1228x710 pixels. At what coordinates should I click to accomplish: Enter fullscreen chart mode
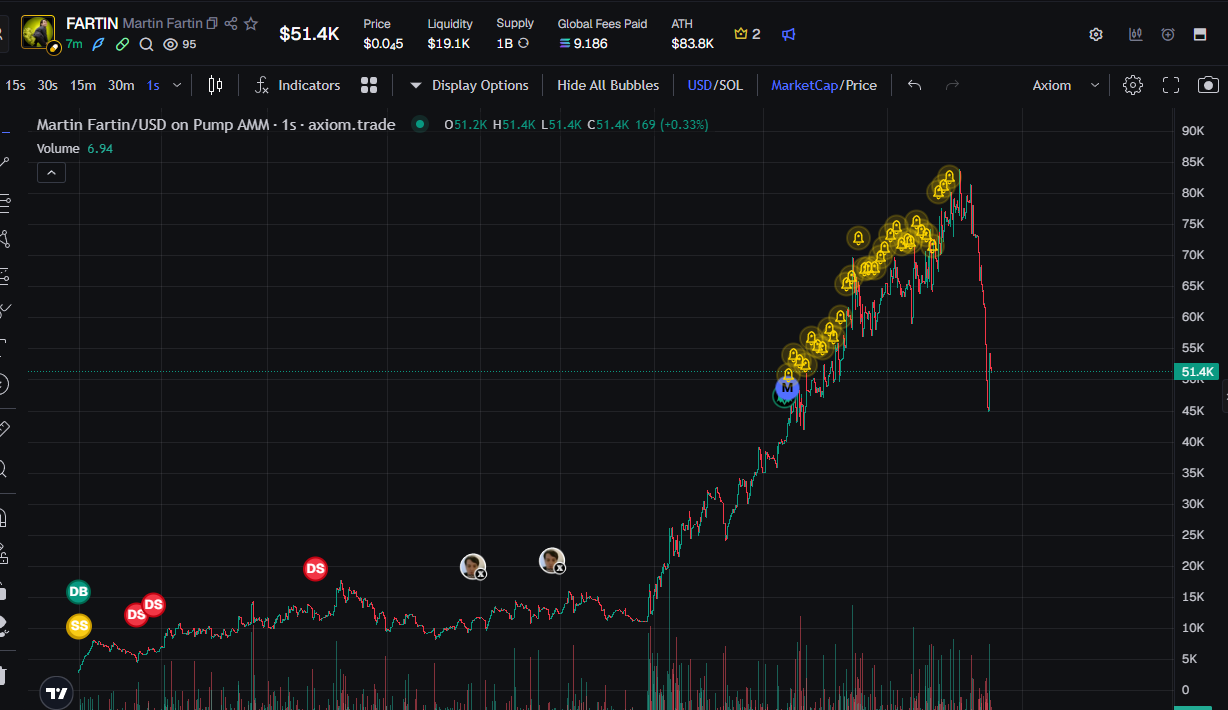[1171, 85]
